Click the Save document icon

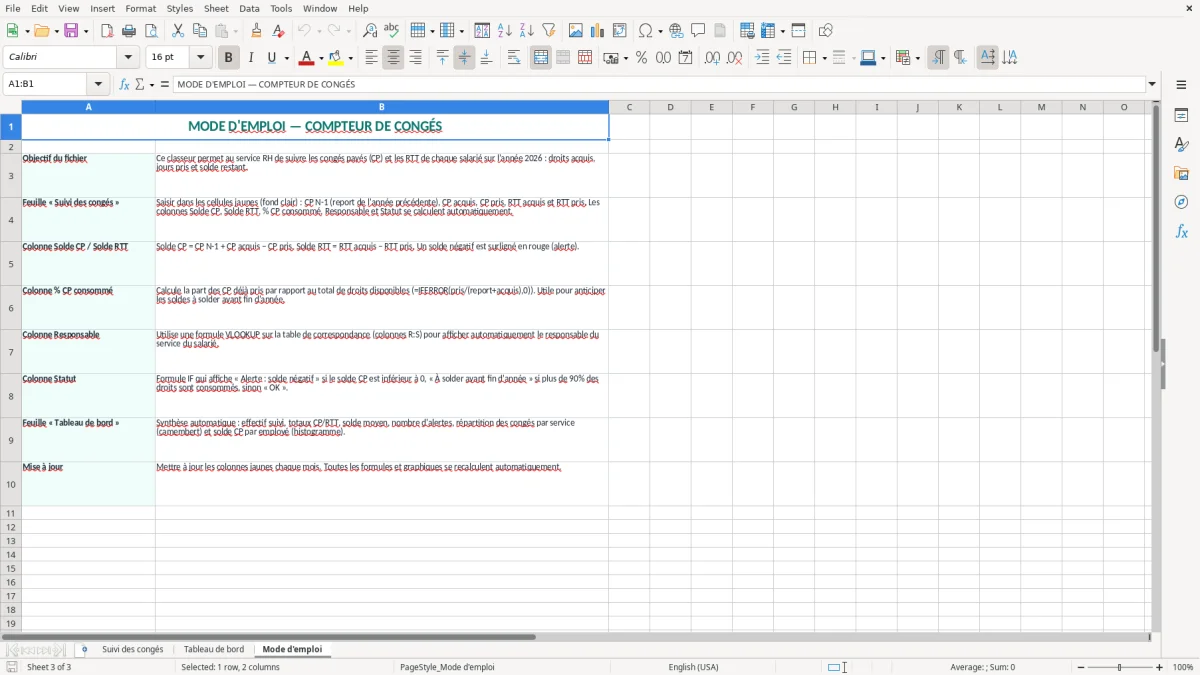[71, 31]
